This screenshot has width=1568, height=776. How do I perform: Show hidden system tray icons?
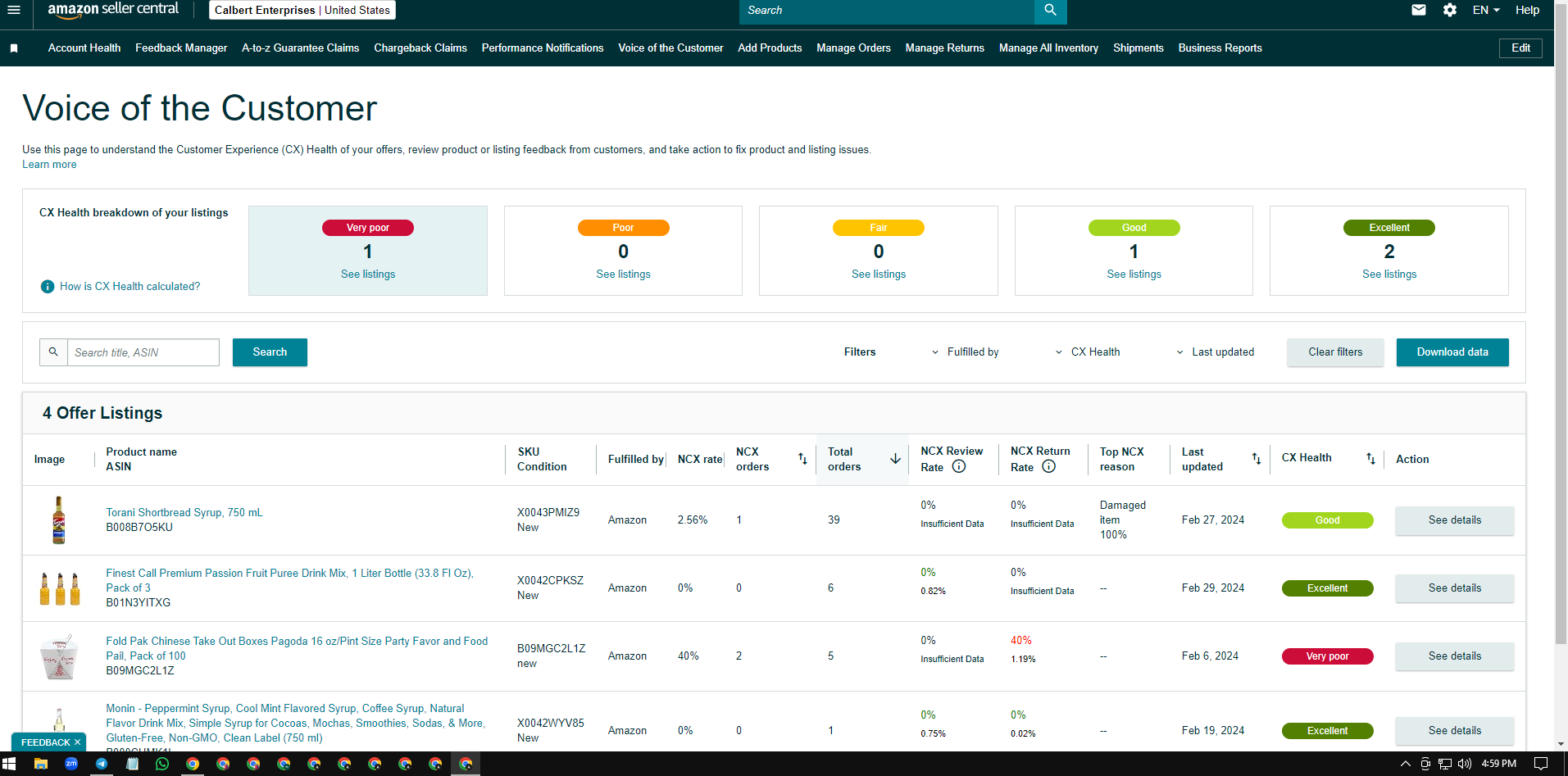(1406, 764)
